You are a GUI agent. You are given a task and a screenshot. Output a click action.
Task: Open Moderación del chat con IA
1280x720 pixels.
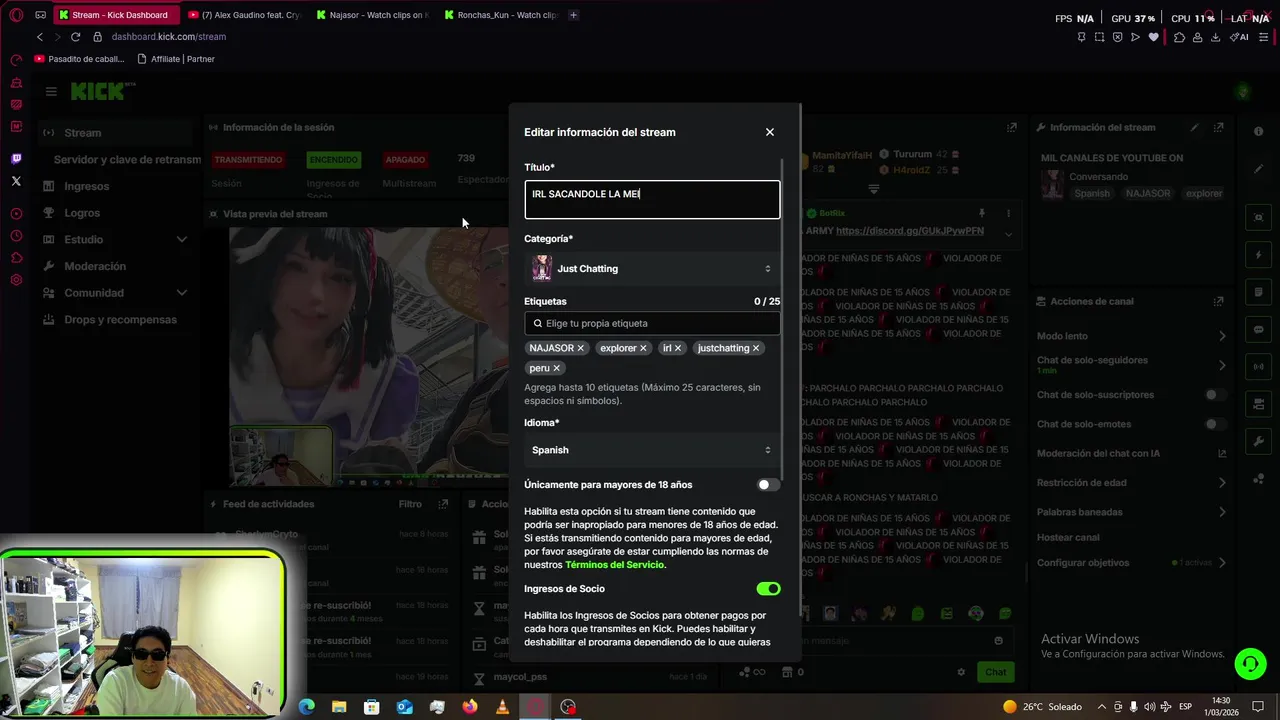point(1131,454)
